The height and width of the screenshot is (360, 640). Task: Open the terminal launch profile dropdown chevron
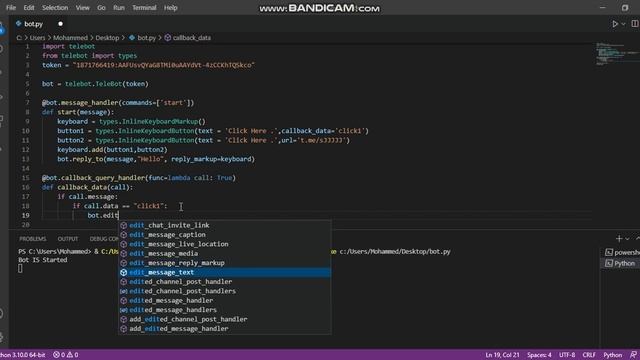pyautogui.click(x=627, y=239)
